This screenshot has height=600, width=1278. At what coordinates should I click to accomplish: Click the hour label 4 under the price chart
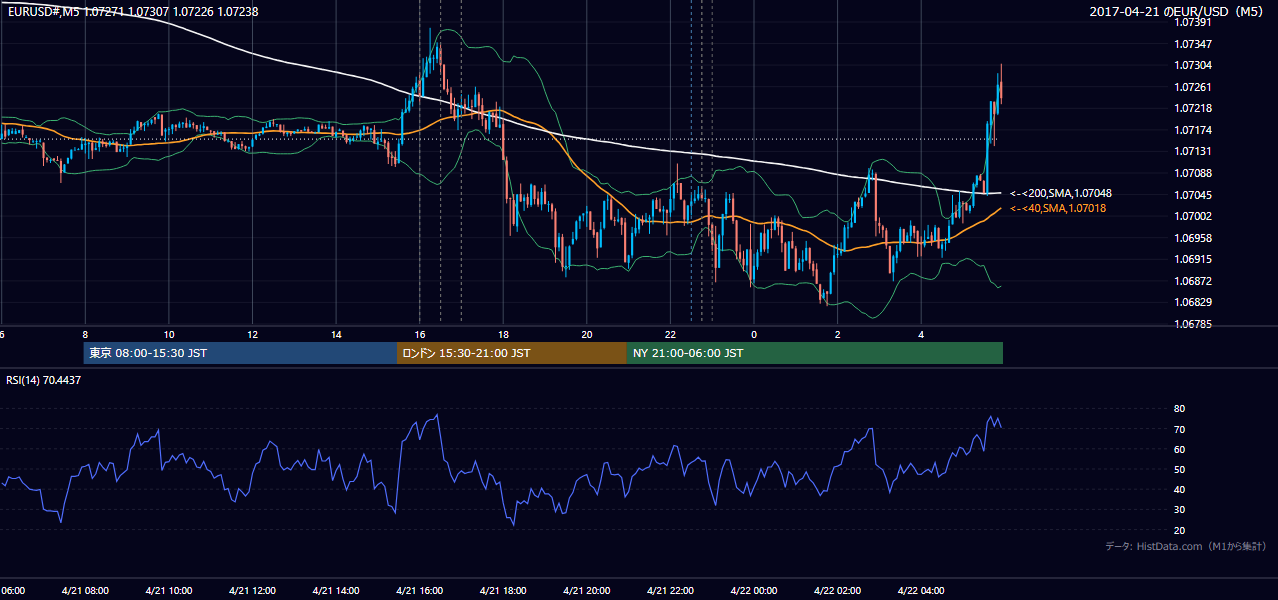pos(921,334)
